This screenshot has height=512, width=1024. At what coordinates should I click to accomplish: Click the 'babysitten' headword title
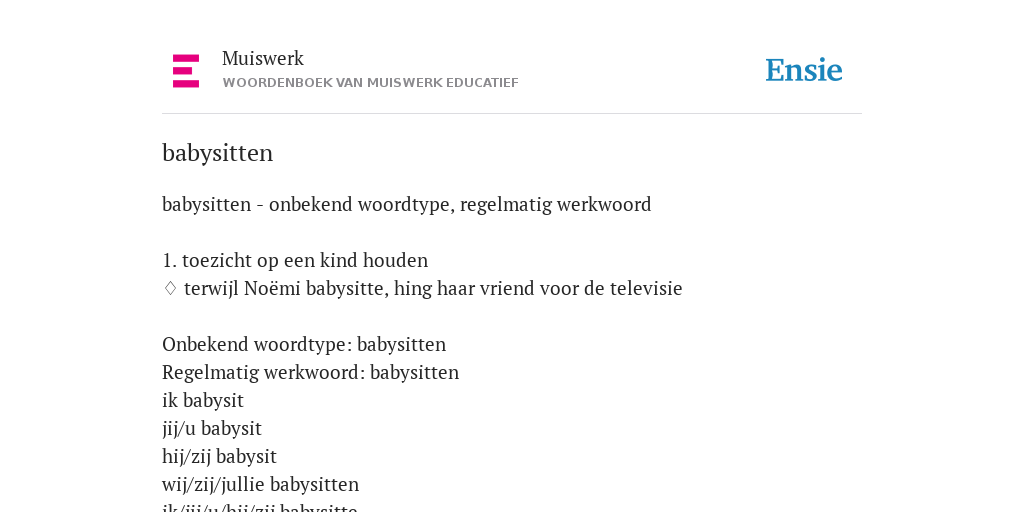(217, 153)
